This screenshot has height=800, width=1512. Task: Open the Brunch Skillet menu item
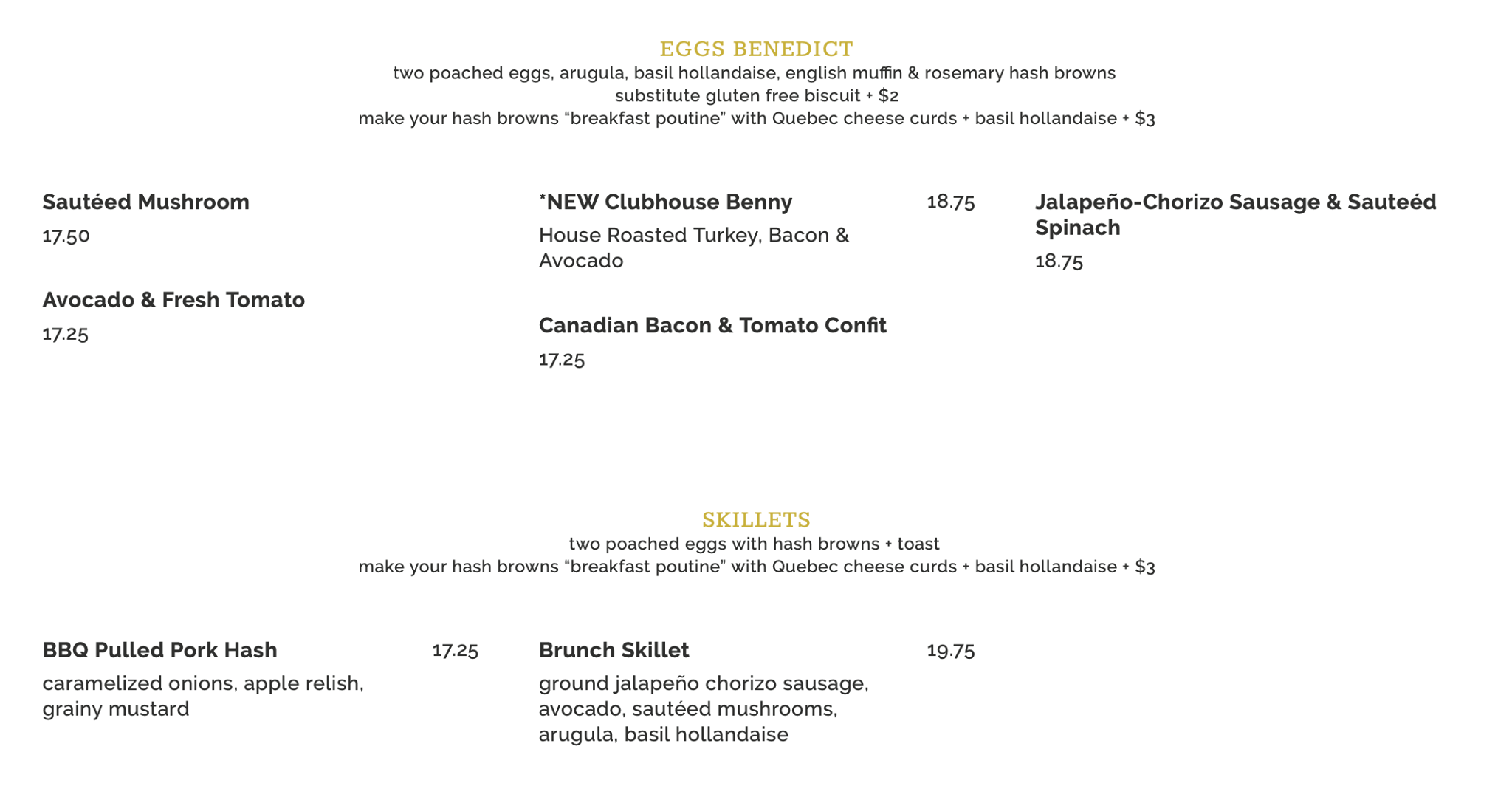(x=614, y=650)
